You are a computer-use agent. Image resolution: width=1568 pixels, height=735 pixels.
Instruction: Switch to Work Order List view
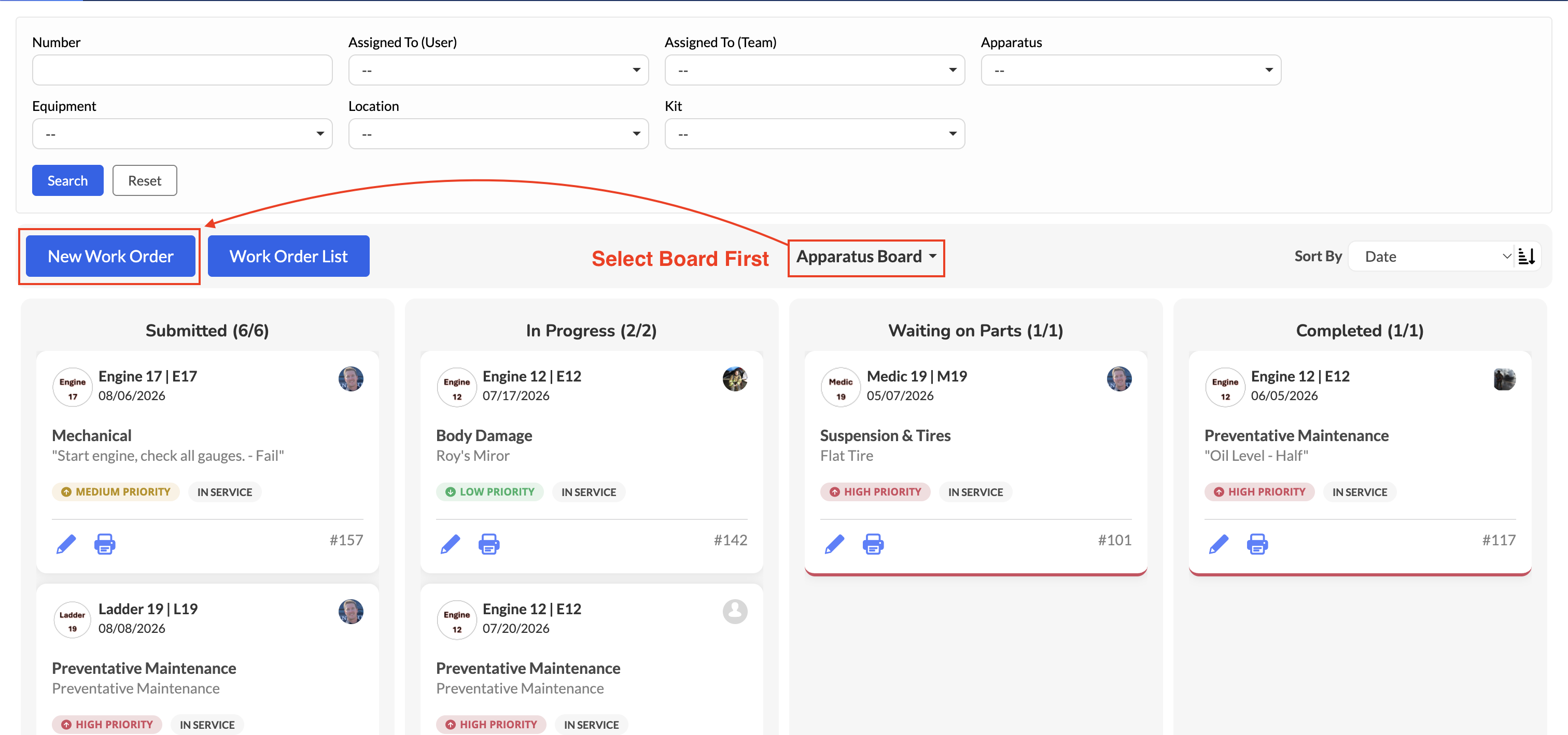[x=288, y=256]
